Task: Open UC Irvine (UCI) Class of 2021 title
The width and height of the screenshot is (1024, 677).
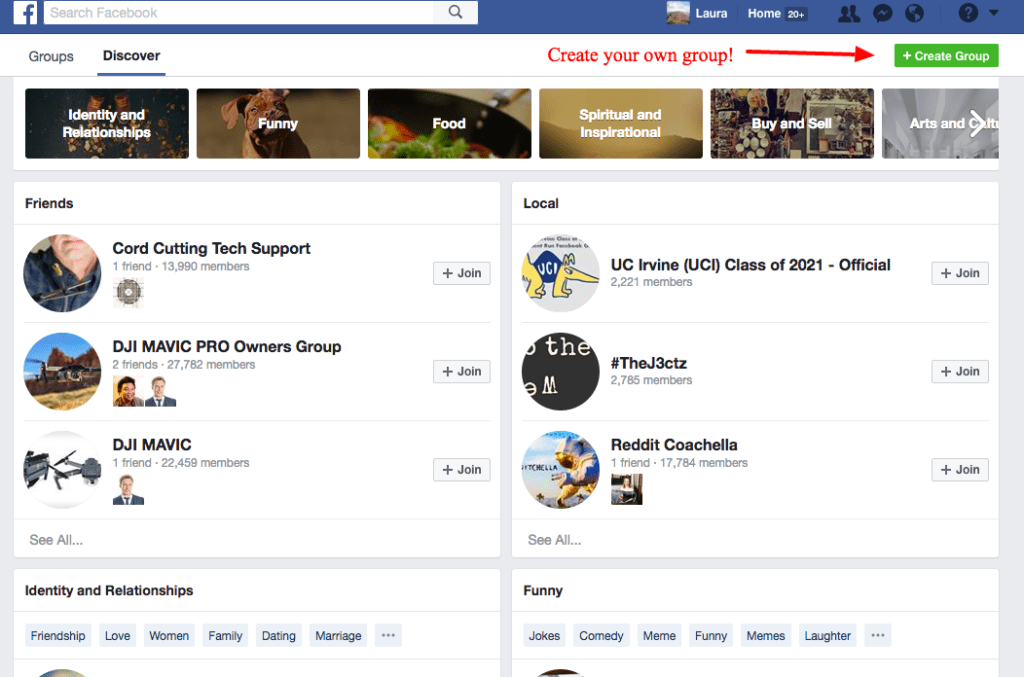Action: point(750,264)
